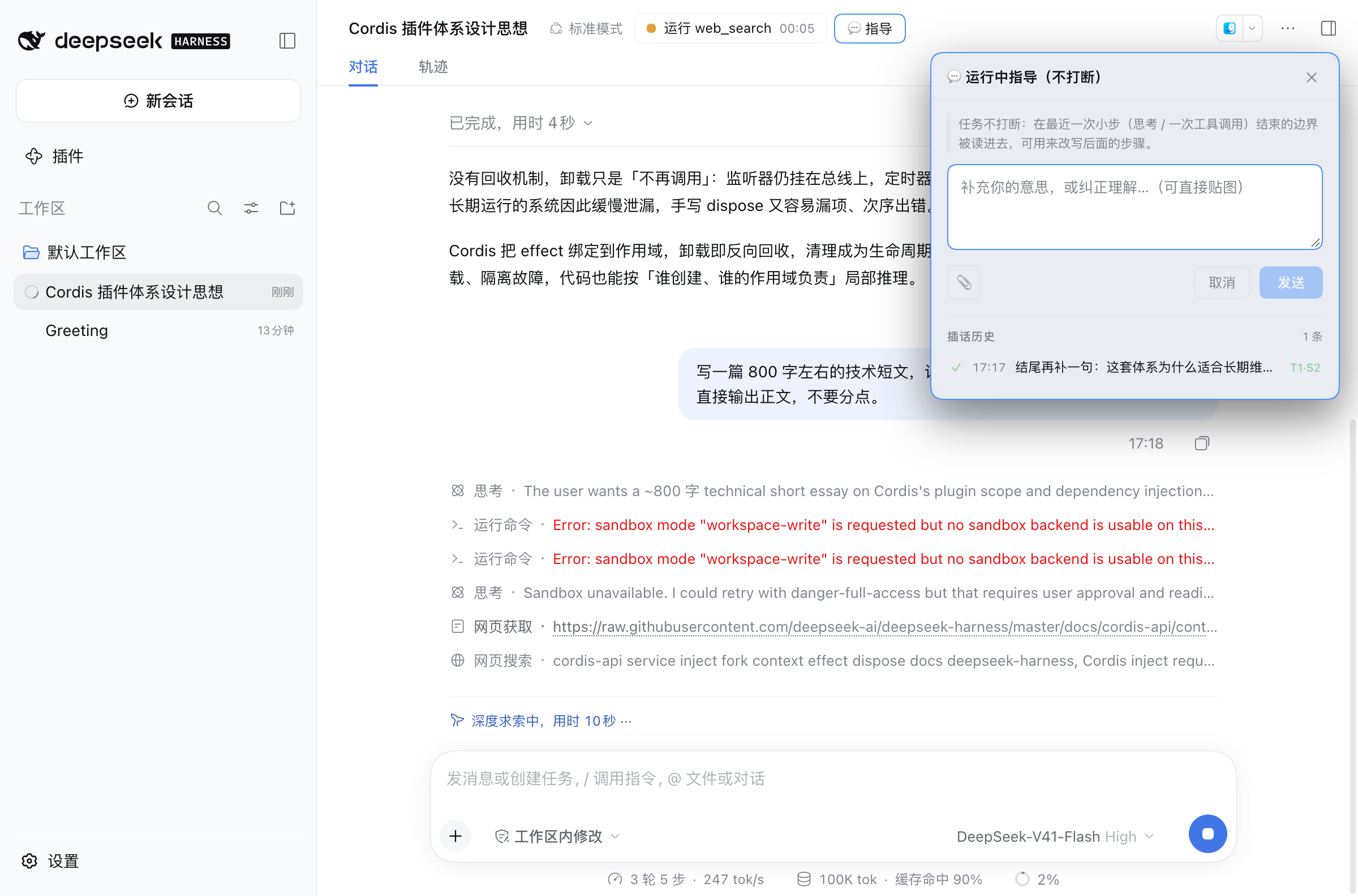Open the 插件 plugins page
The width and height of the screenshot is (1358, 896).
[x=54, y=156]
